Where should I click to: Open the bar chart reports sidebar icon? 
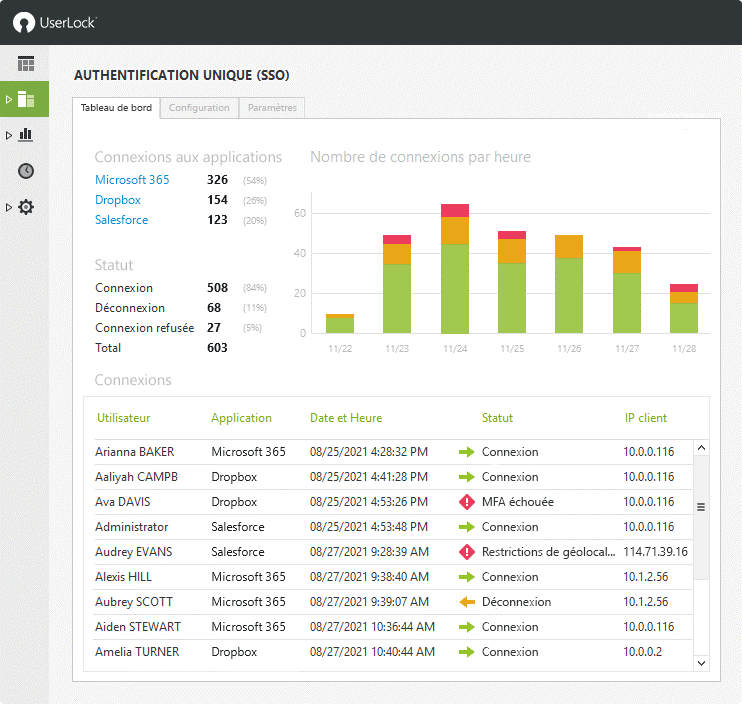point(26,135)
